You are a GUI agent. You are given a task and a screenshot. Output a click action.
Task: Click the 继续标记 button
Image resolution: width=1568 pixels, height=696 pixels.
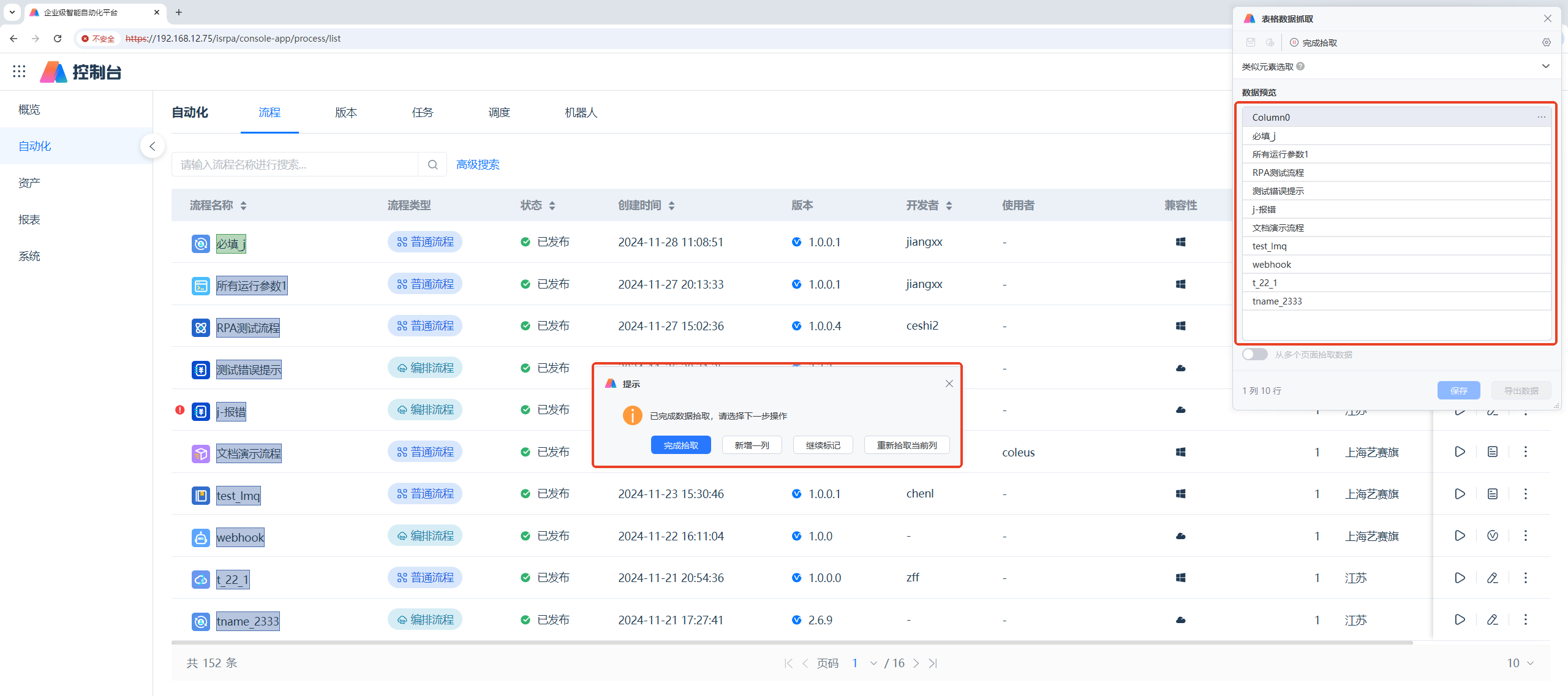tap(823, 445)
